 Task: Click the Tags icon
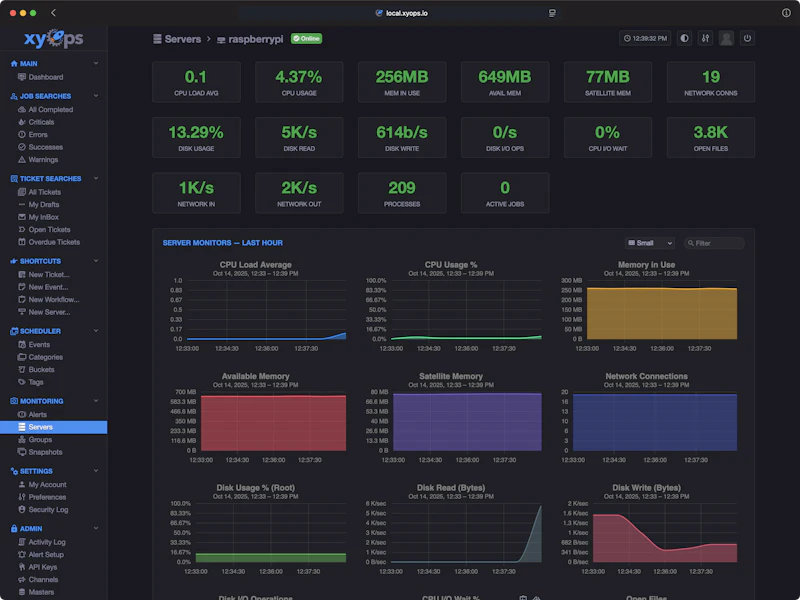point(21,382)
